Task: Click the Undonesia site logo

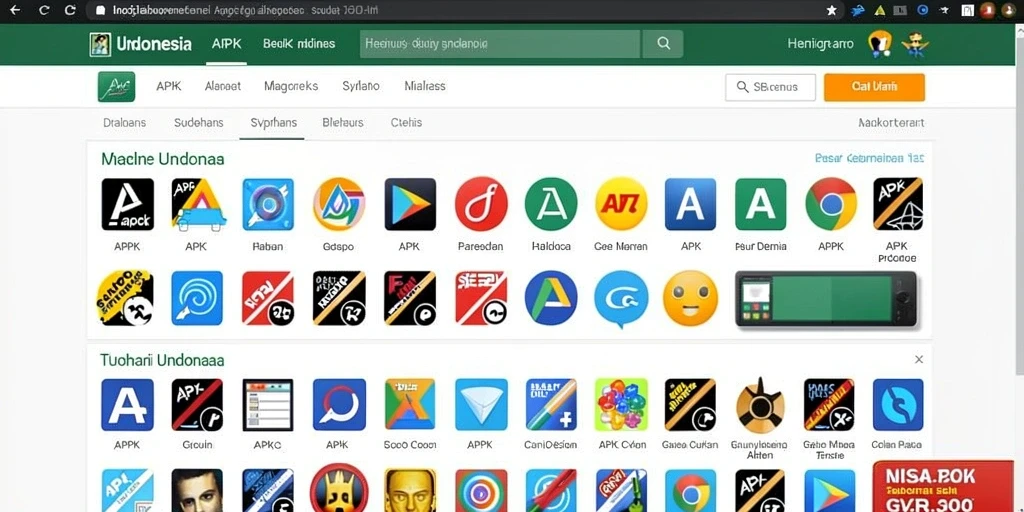Action: 140,44
